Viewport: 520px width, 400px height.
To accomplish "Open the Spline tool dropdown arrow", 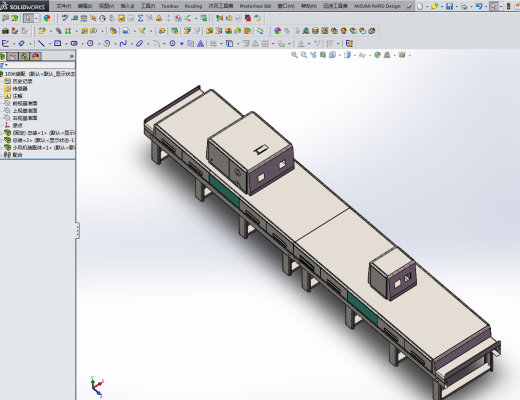I will pos(131,44).
